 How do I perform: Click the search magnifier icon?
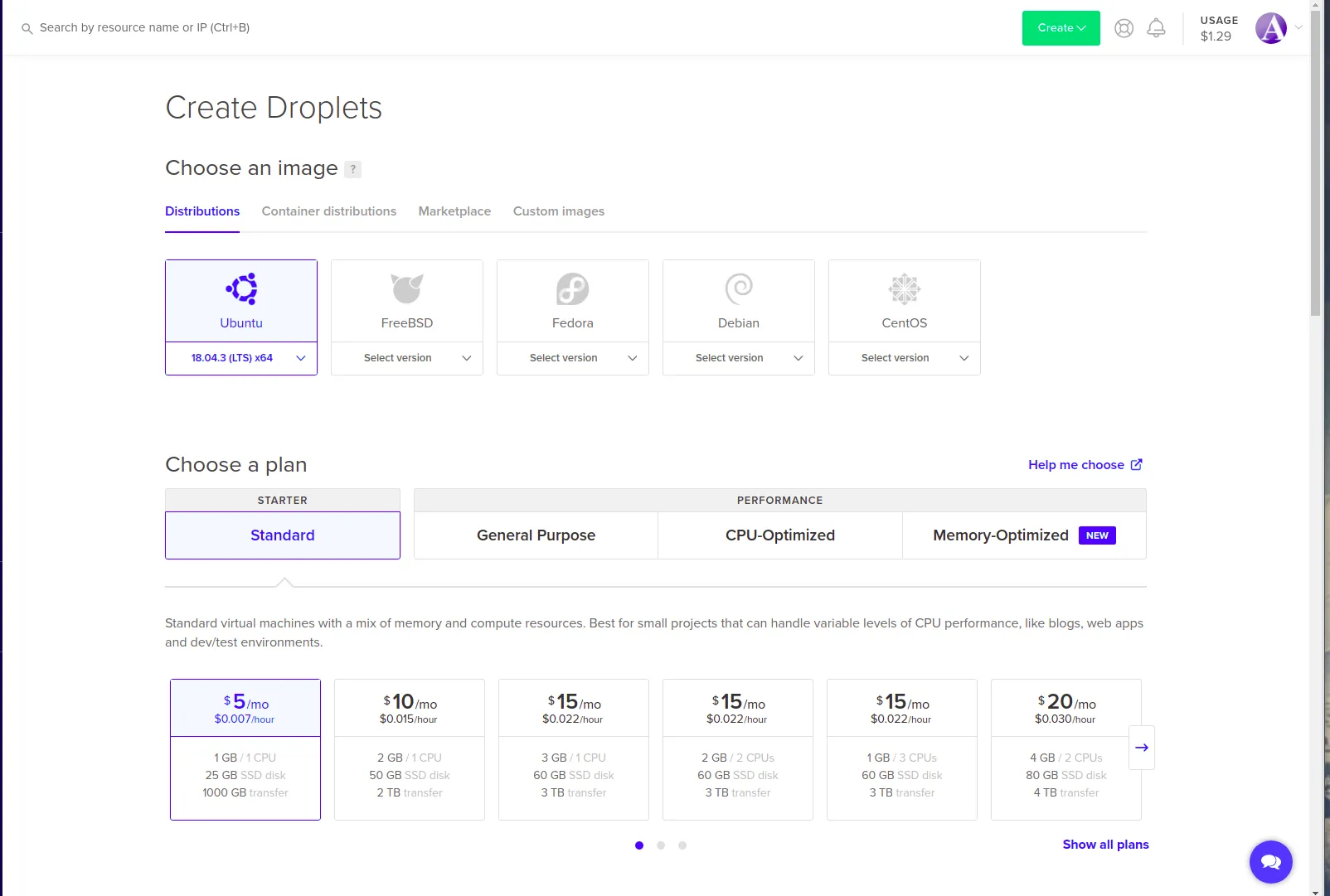click(x=27, y=28)
